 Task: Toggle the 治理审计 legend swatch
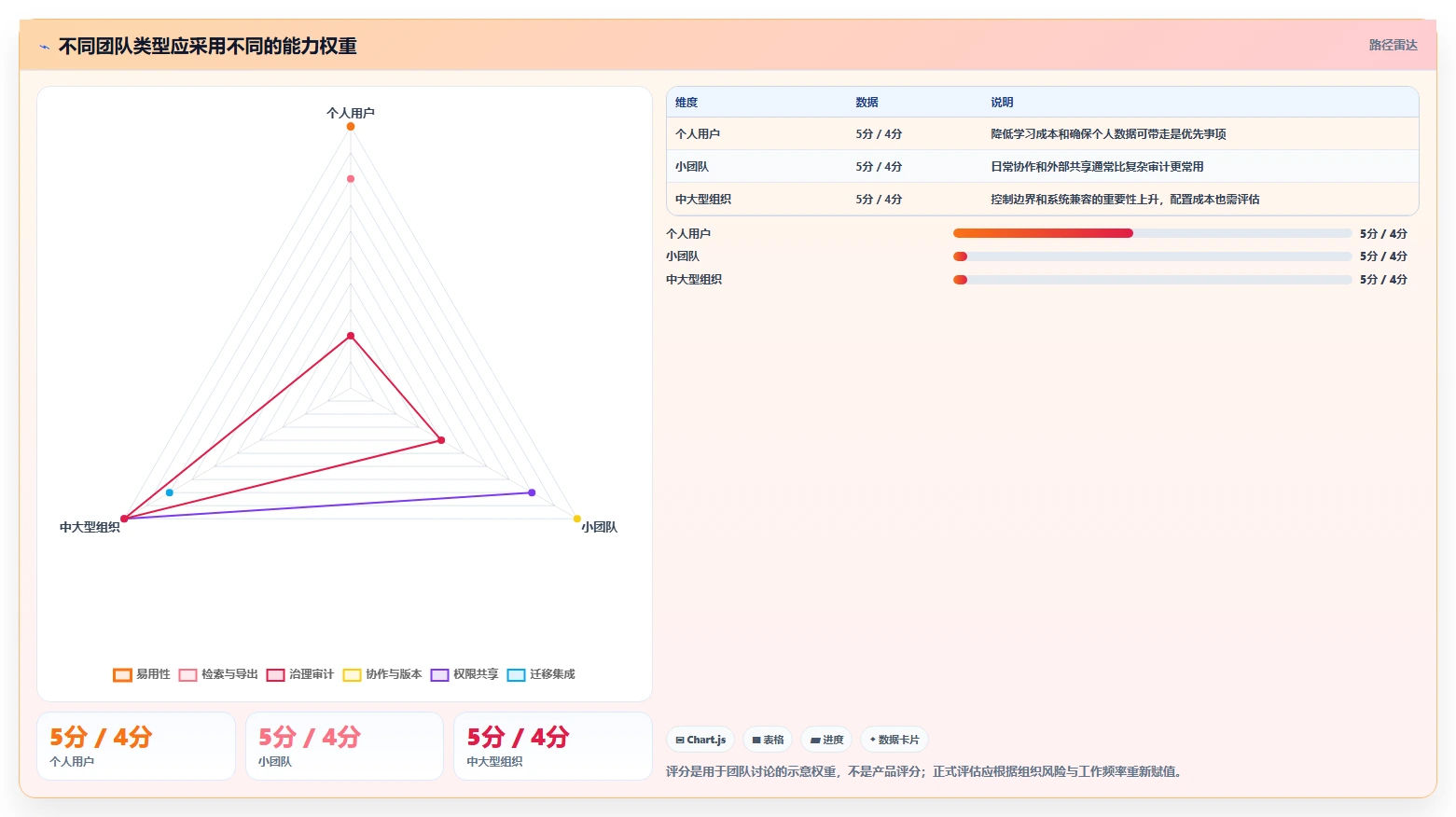pos(275,675)
